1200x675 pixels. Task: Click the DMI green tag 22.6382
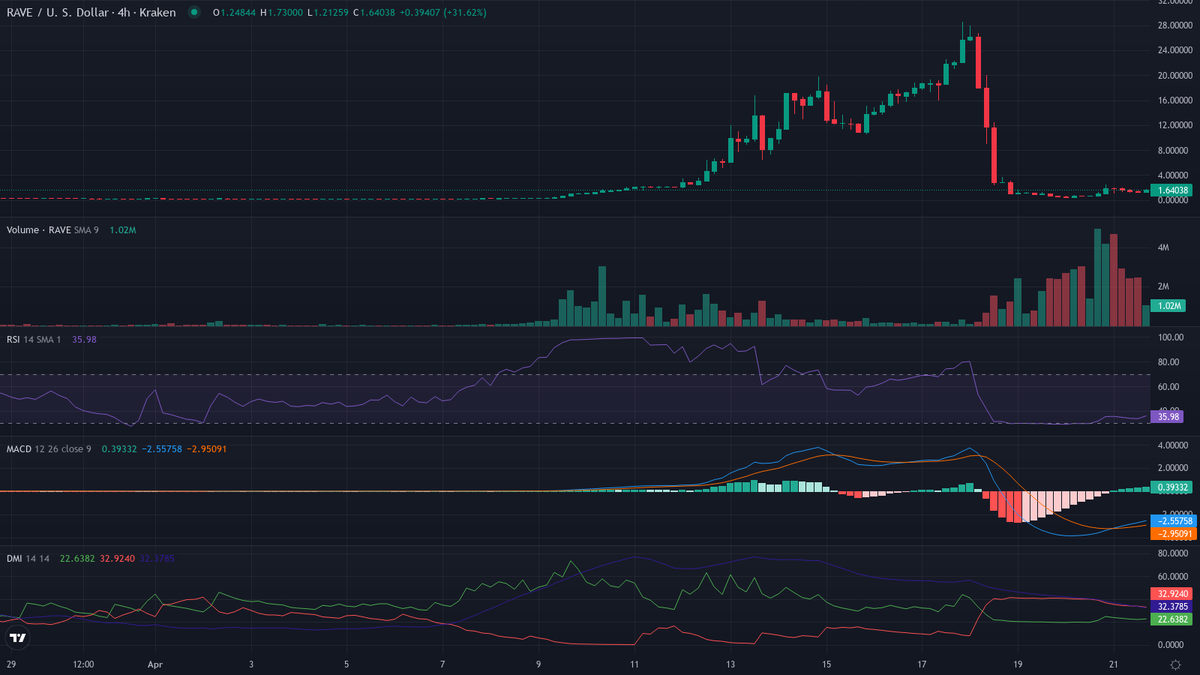pos(1170,619)
